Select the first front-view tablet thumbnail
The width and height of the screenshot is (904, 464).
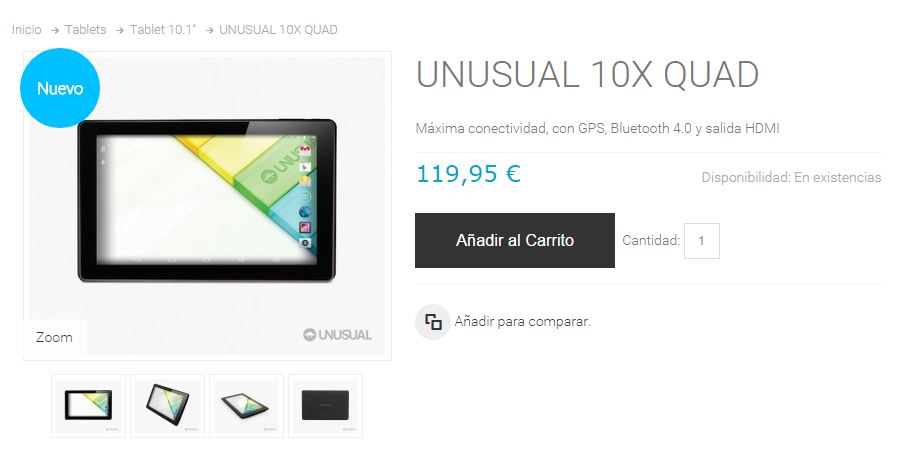click(88, 406)
